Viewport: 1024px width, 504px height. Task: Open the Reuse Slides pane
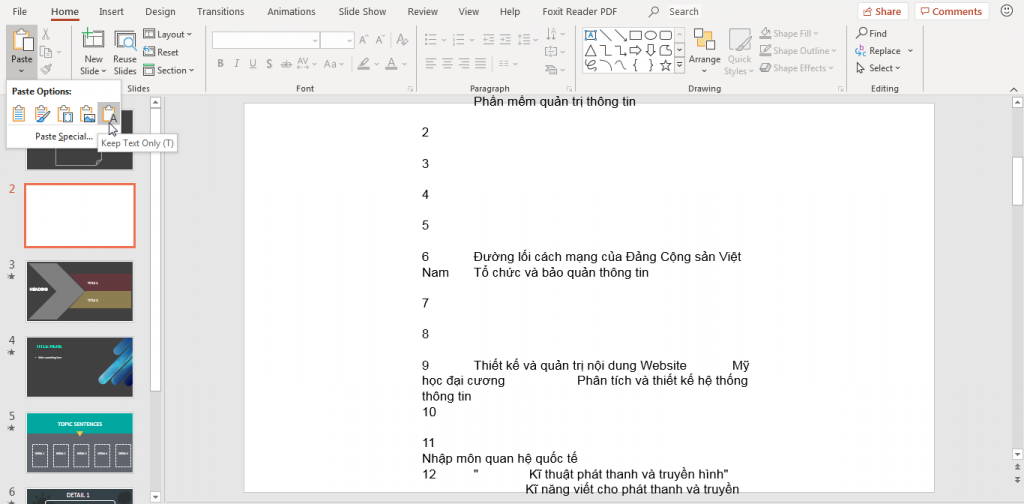click(125, 53)
